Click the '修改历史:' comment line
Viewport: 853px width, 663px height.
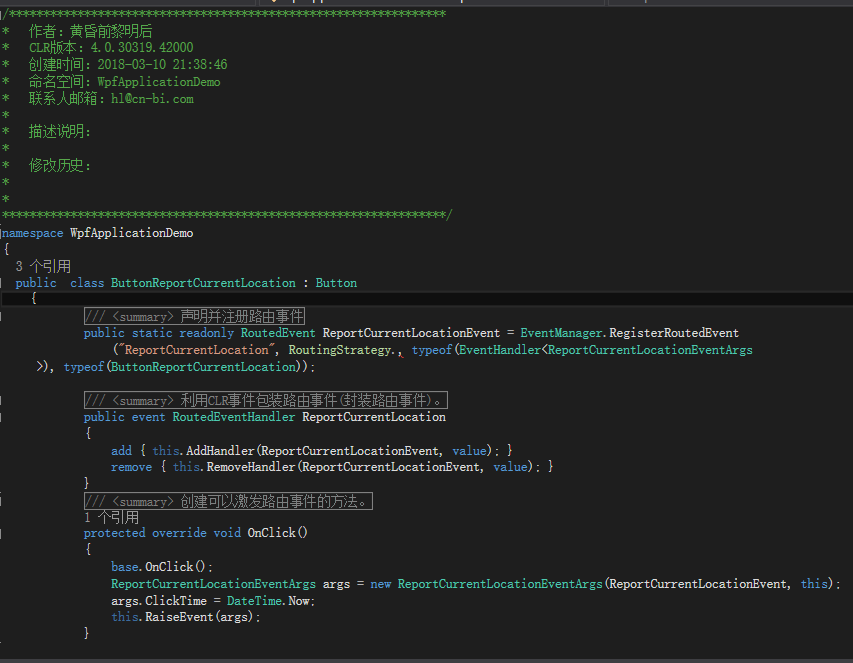point(60,165)
